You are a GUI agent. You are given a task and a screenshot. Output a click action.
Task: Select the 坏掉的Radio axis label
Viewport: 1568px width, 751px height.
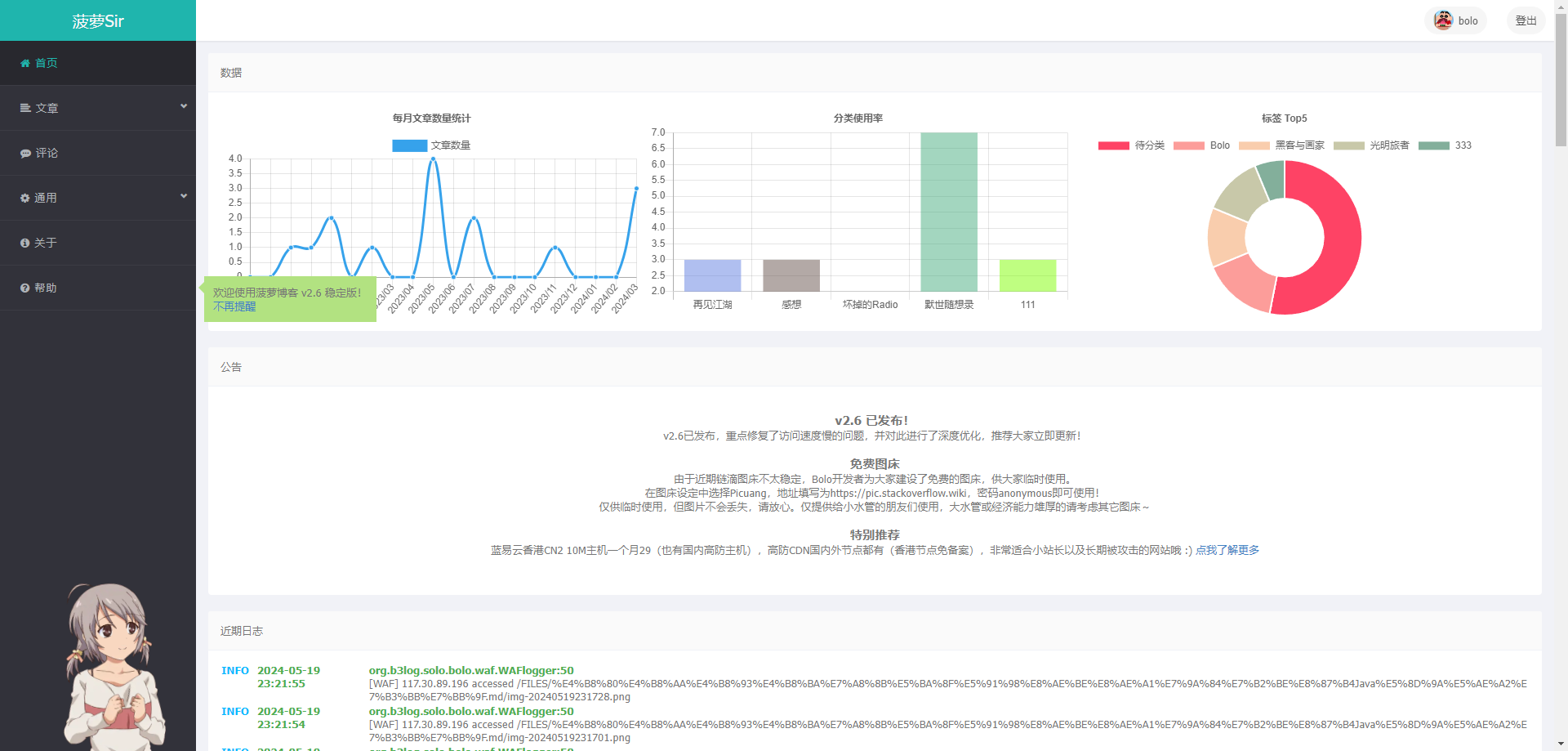pyautogui.click(x=870, y=305)
